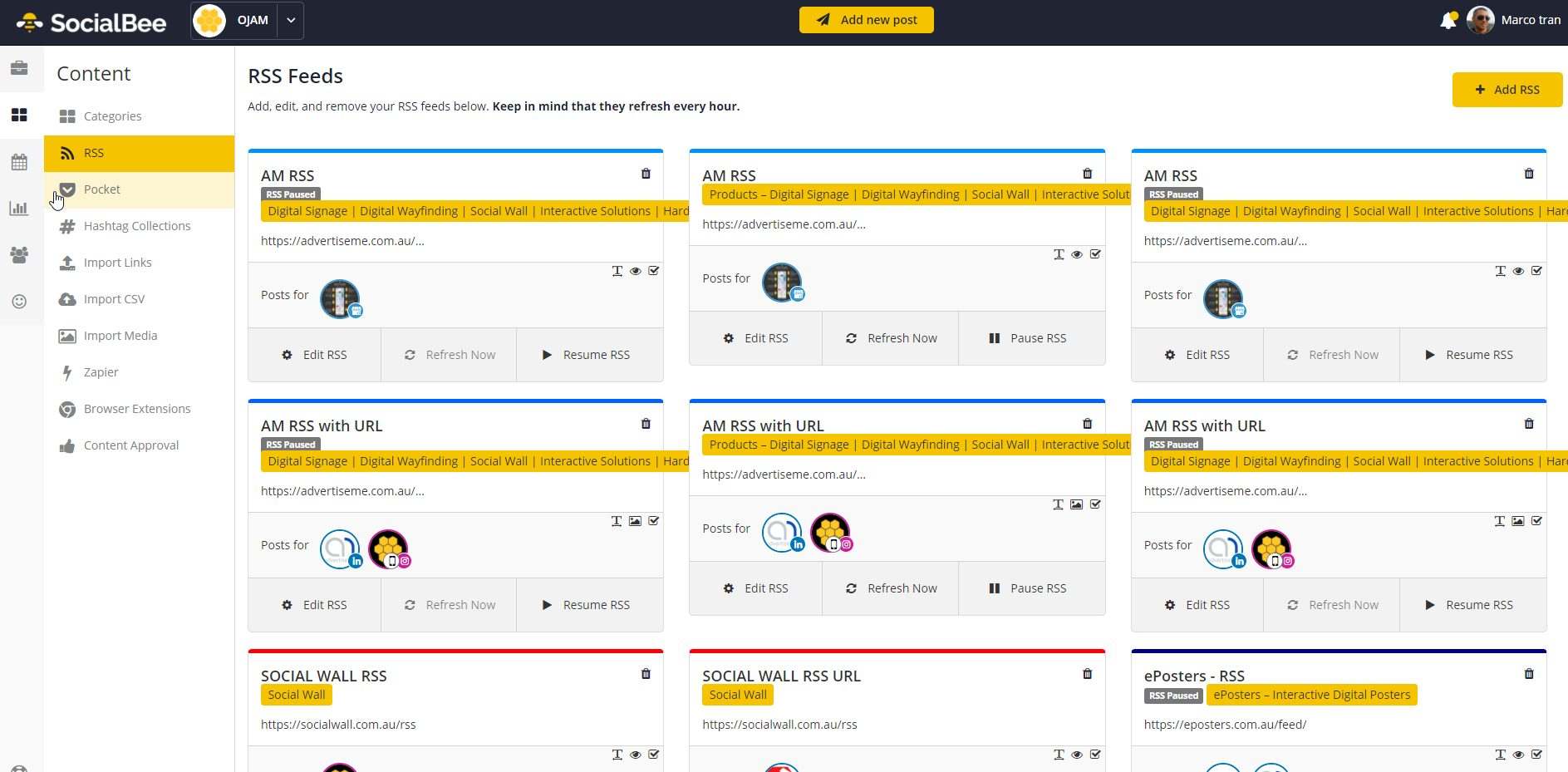Click LinkedIn profile avatar on first AM RSS with URL
This screenshot has width=1568, height=772.
[340, 549]
